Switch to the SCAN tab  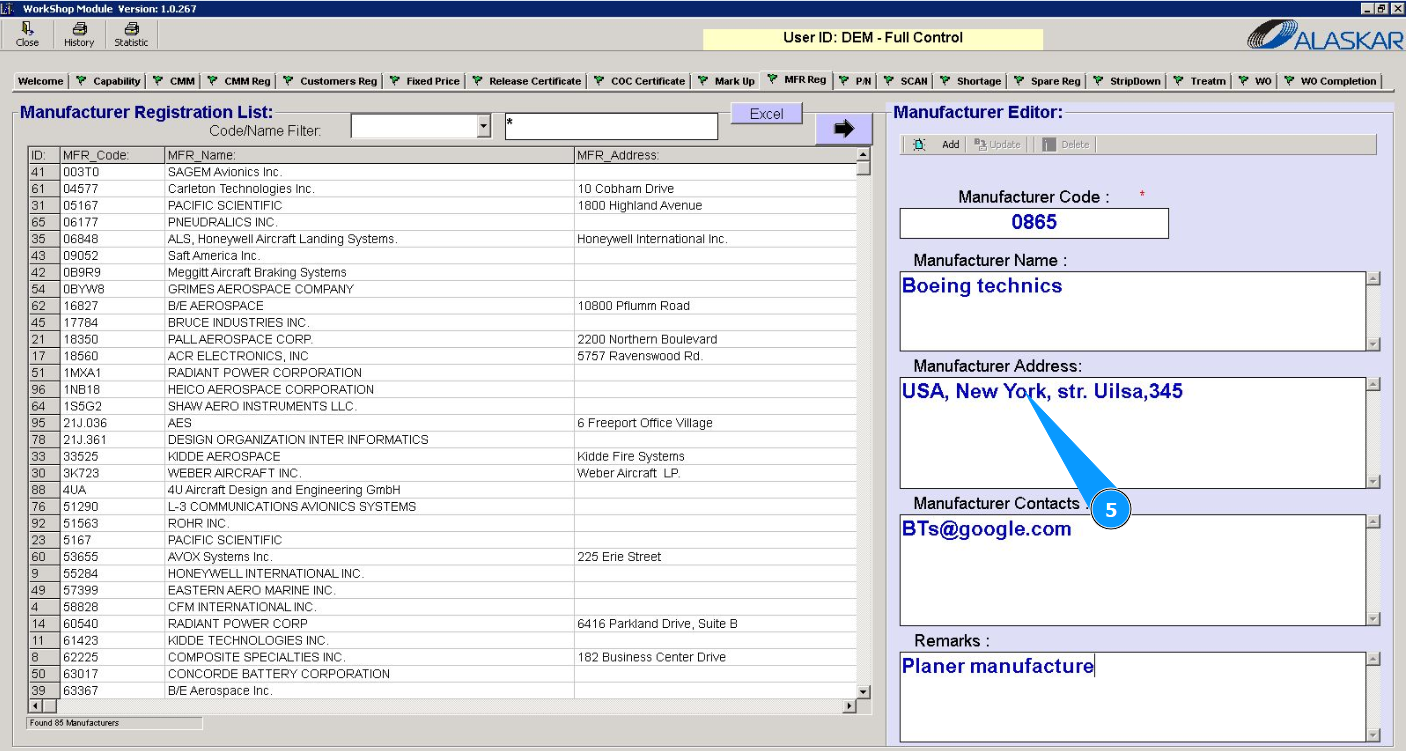tap(905, 81)
